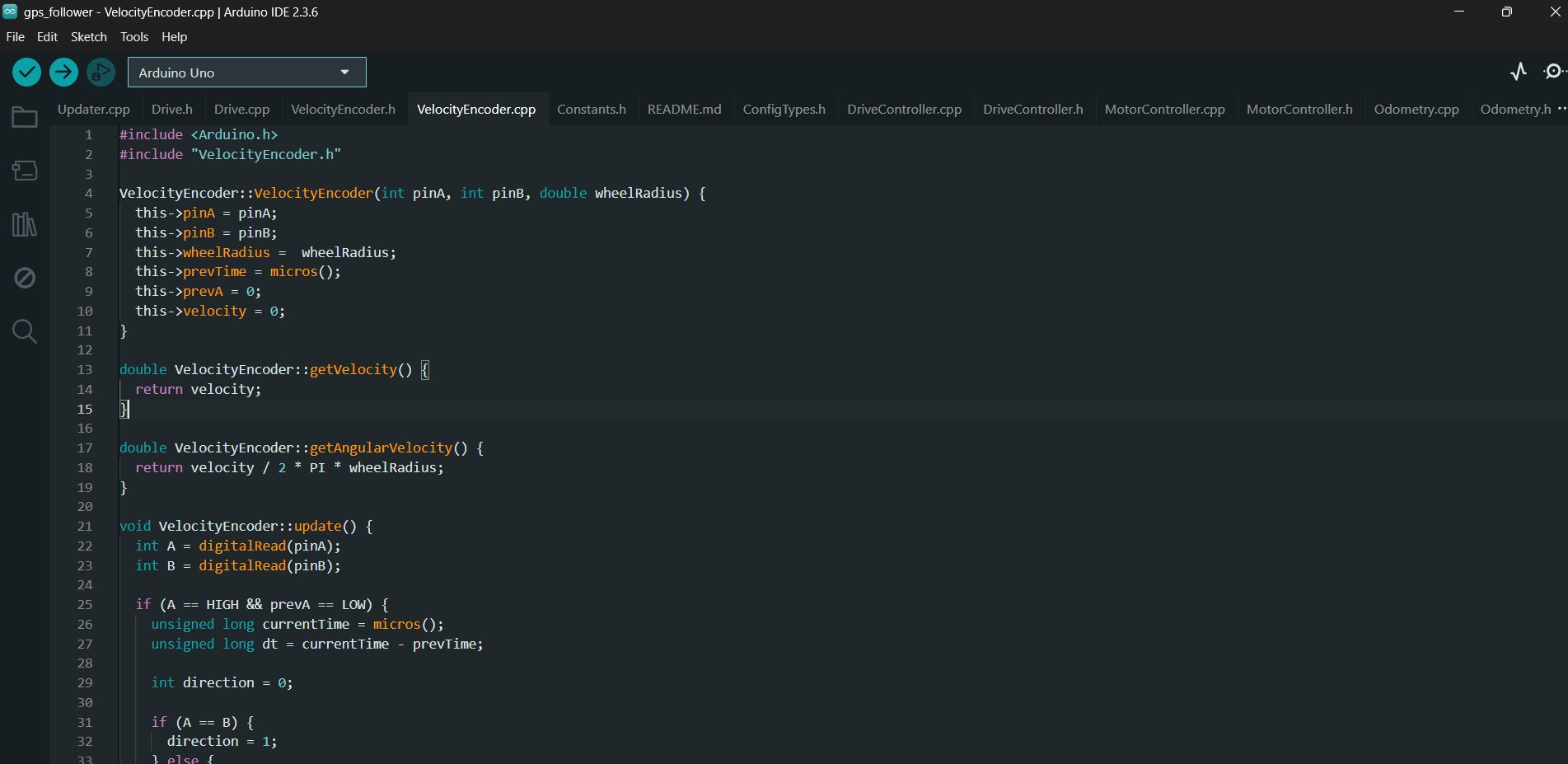Viewport: 1568px width, 764px height.
Task: Open the Sketchbook folder sidebar icon
Action: click(x=25, y=118)
